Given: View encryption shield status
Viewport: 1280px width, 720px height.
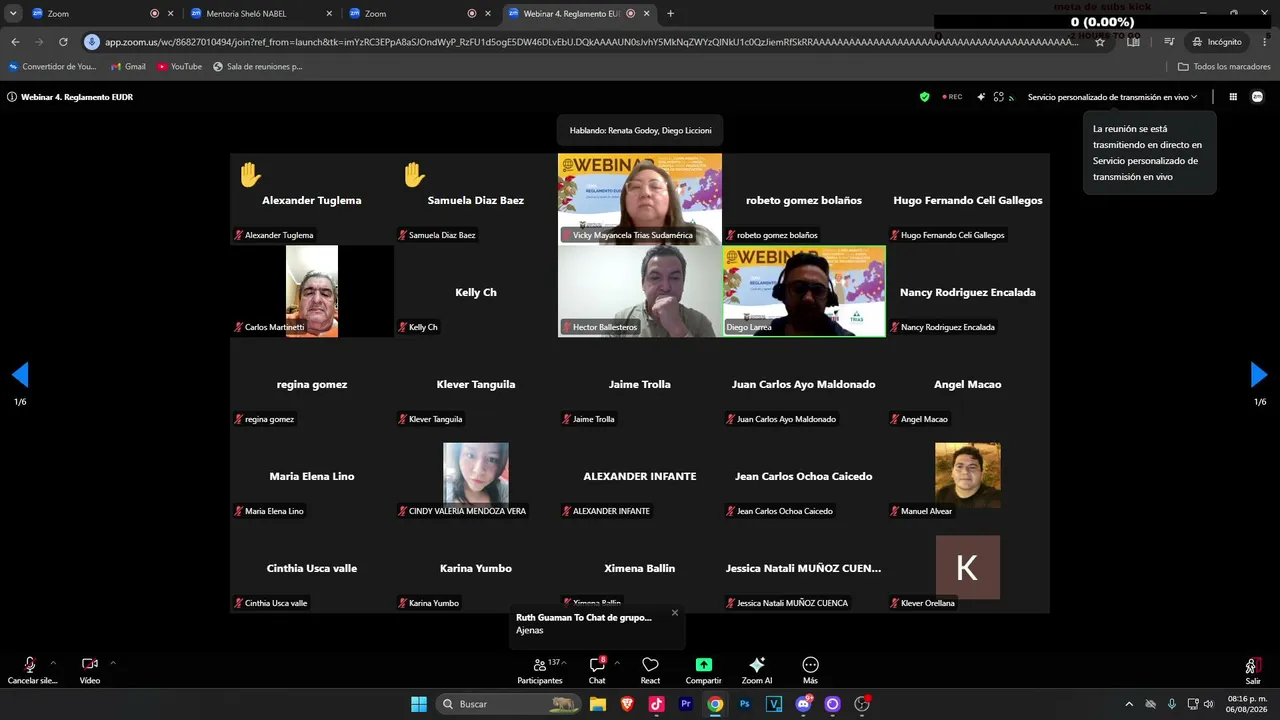Looking at the screenshot, I should (x=924, y=97).
